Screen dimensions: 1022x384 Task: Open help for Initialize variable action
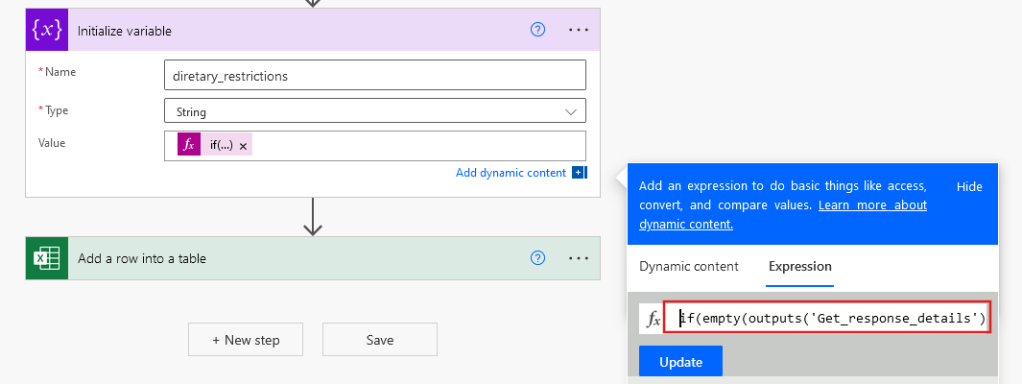pyautogui.click(x=538, y=30)
